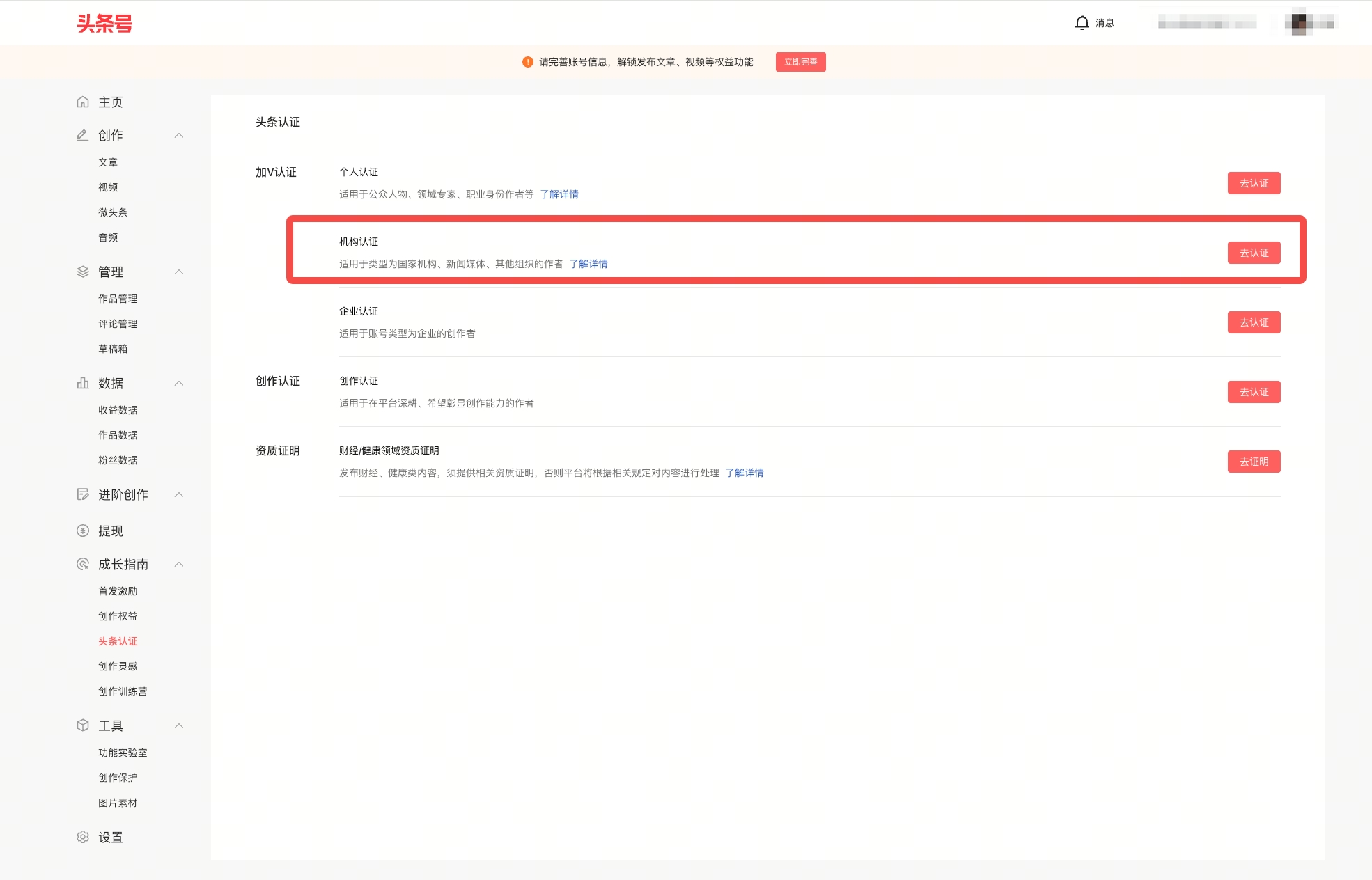Click the home icon beside 主页
The width and height of the screenshot is (1372, 880).
(x=83, y=102)
